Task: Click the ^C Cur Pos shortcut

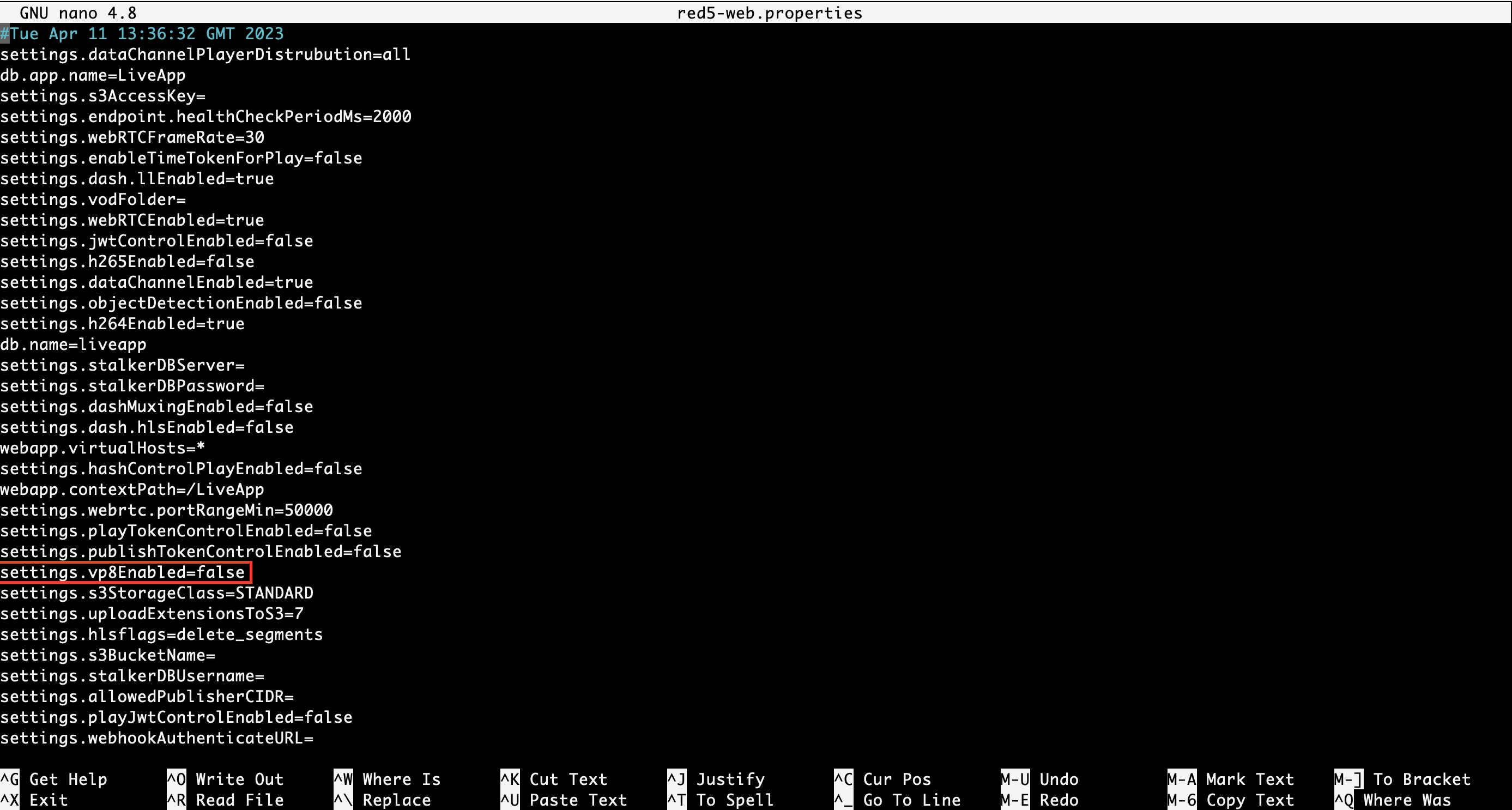Action: [x=883, y=779]
